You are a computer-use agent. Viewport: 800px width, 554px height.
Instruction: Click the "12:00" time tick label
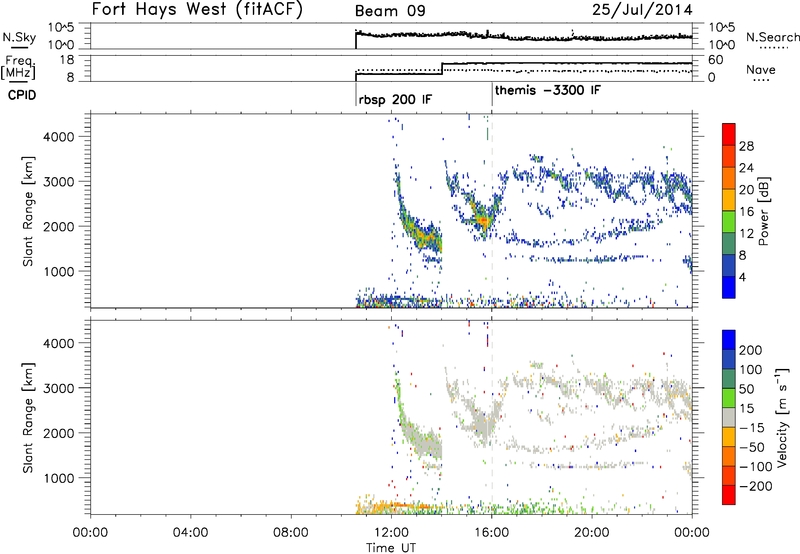(x=391, y=533)
